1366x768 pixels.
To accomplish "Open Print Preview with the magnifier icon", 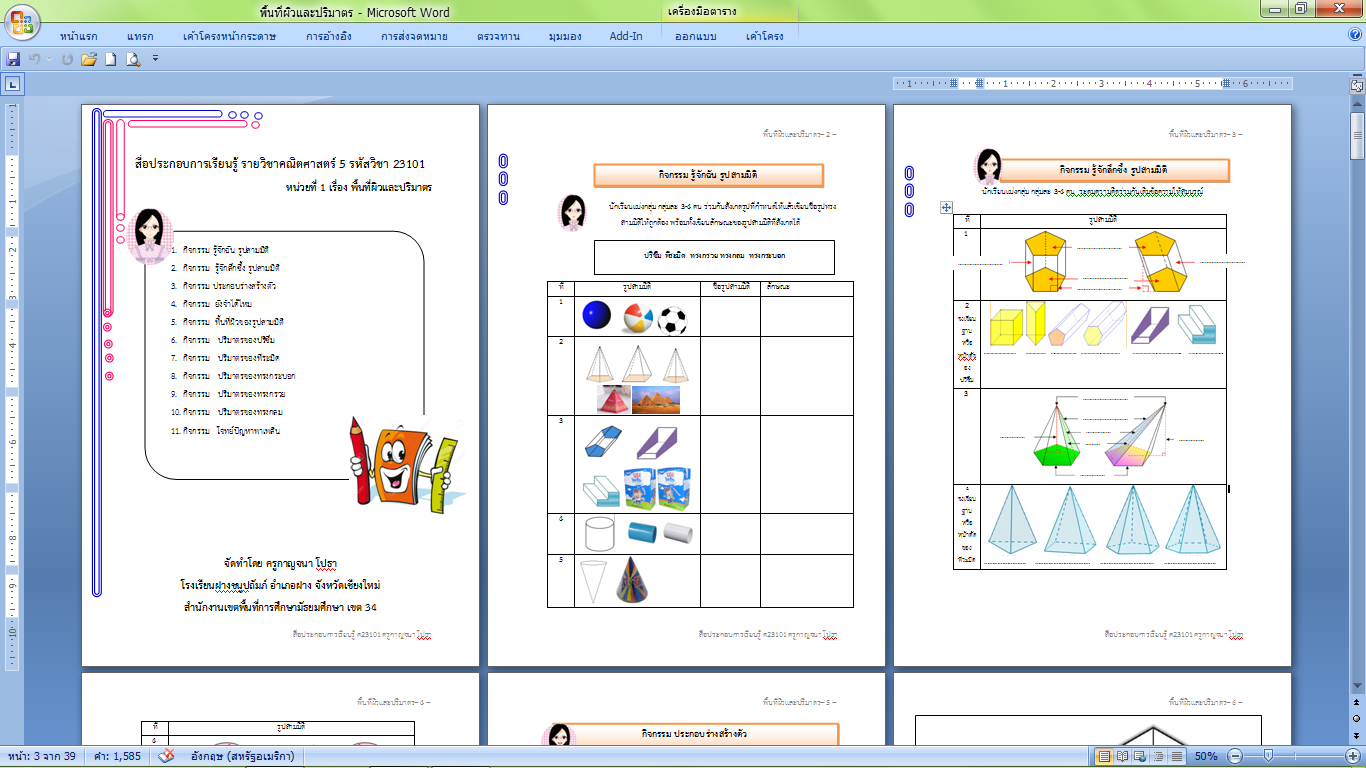I will point(133,60).
